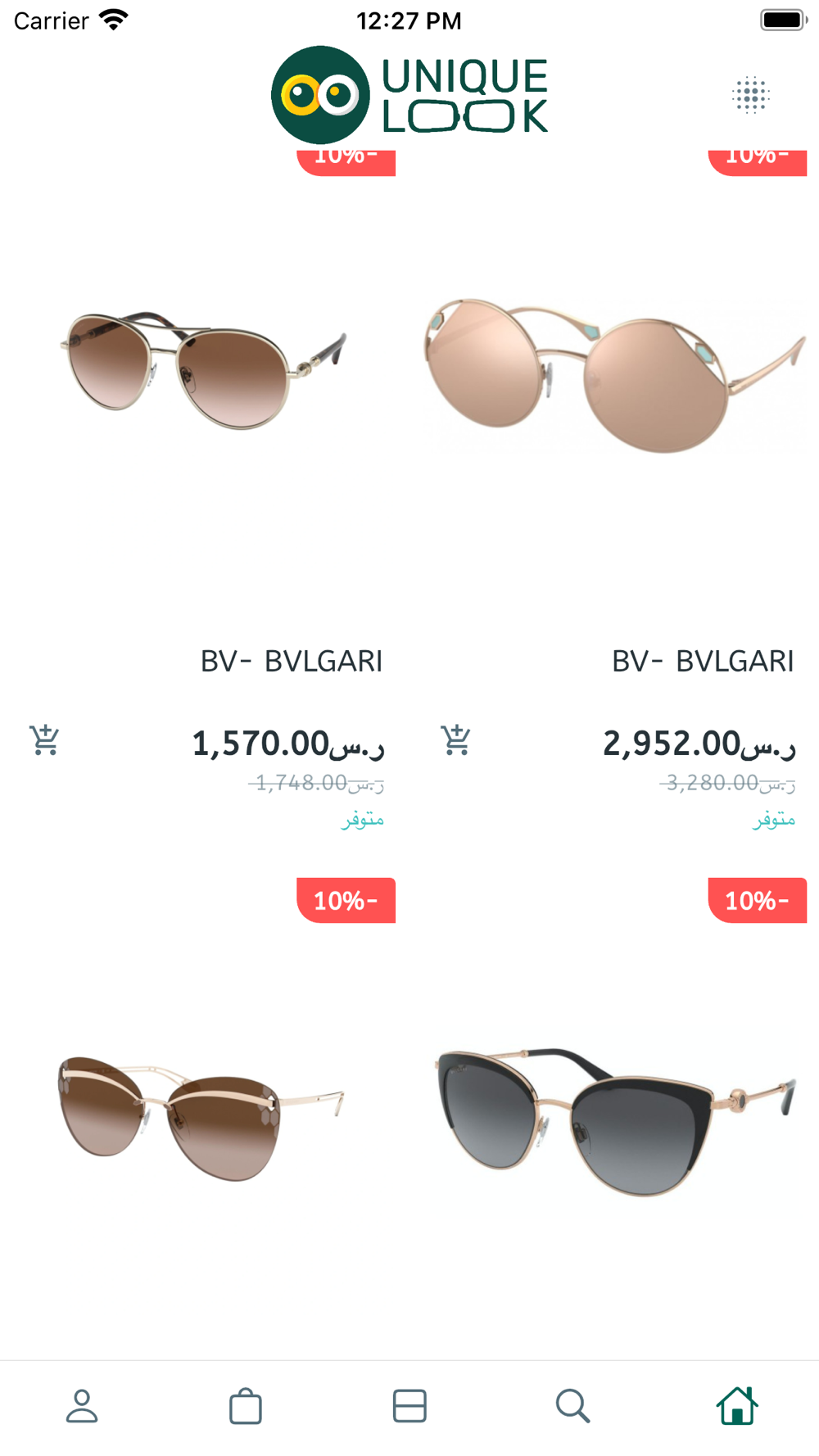The width and height of the screenshot is (819, 1456).
Task: Open the Search tab
Action: [572, 1406]
